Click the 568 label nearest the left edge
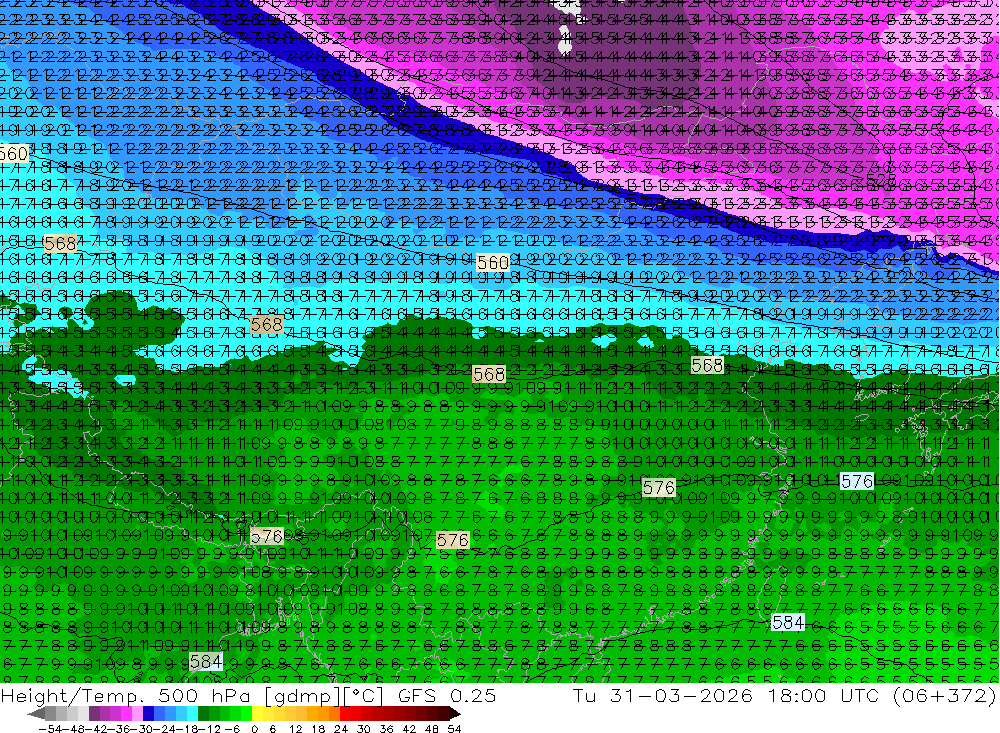Viewport: 1000px width, 733px height. [60, 243]
